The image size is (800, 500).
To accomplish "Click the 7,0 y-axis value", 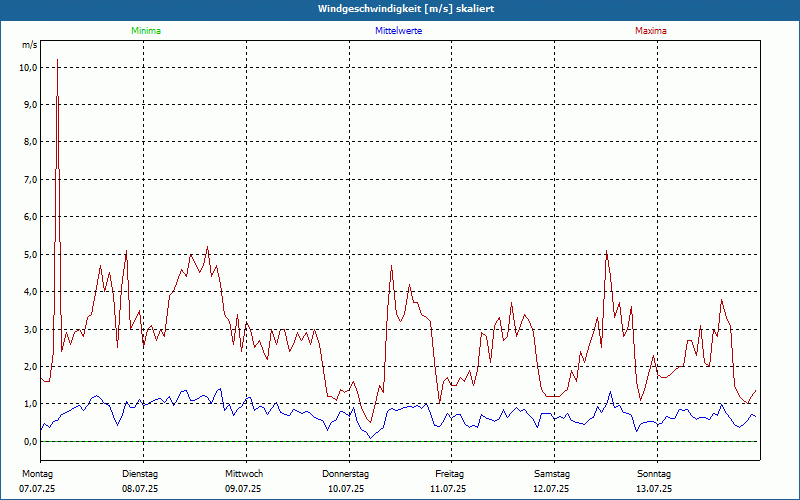I will 31,180.
